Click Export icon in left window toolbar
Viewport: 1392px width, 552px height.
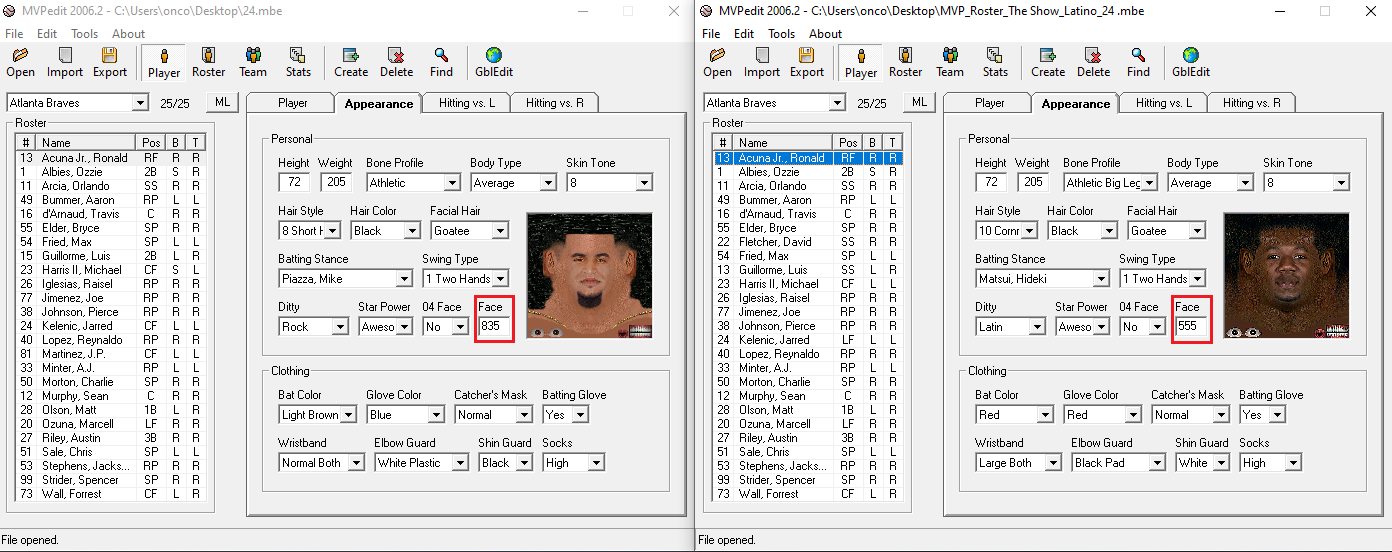[x=110, y=62]
